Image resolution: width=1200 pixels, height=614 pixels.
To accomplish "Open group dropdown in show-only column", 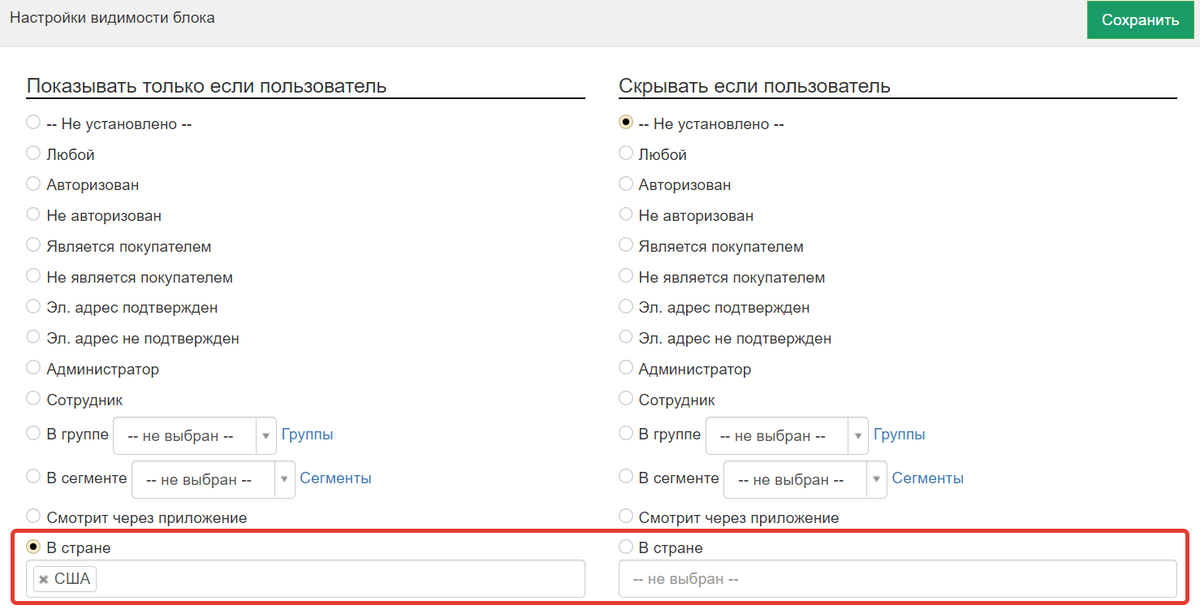I will pyautogui.click(x=194, y=436).
